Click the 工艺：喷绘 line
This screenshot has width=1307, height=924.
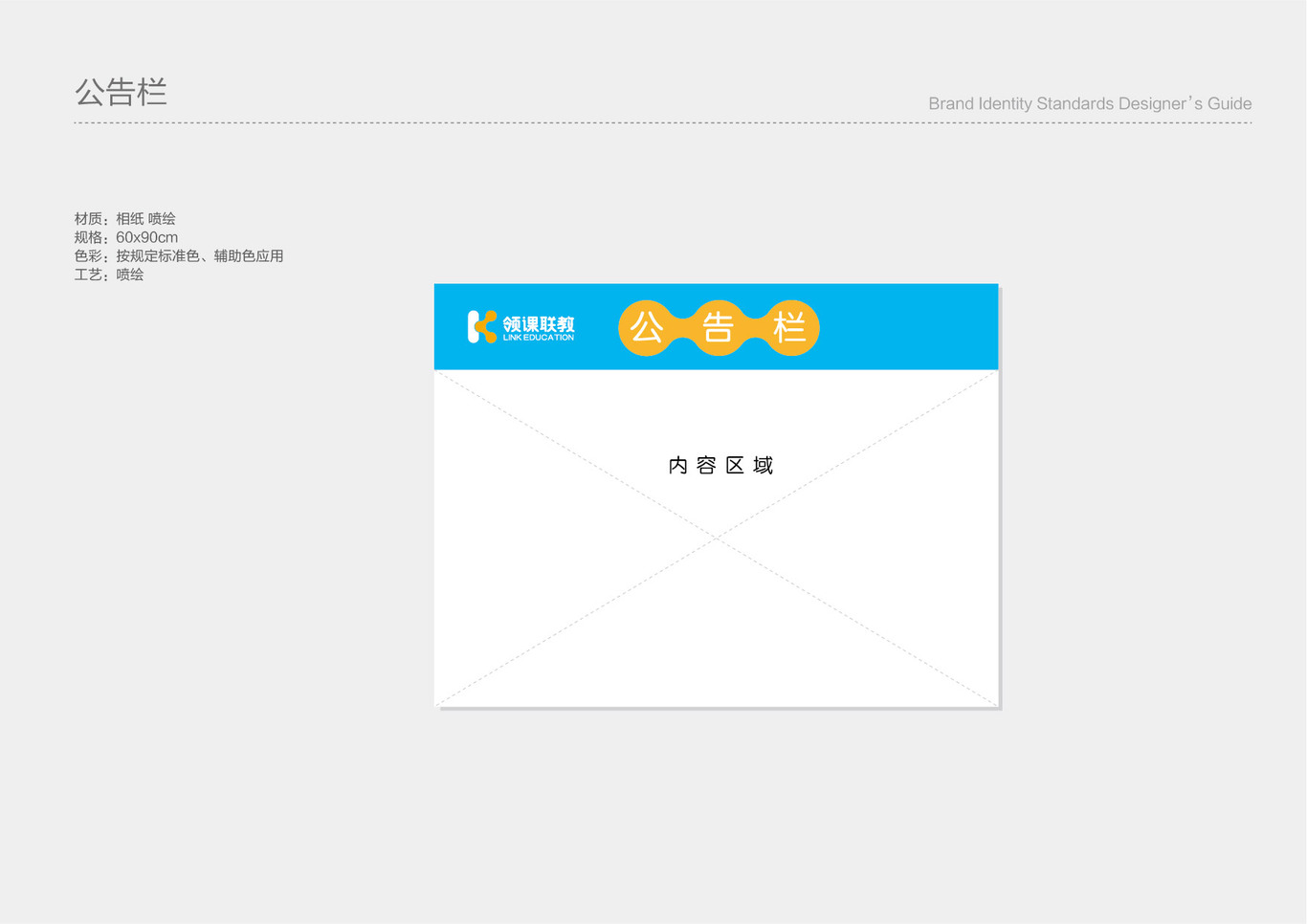click(x=109, y=275)
